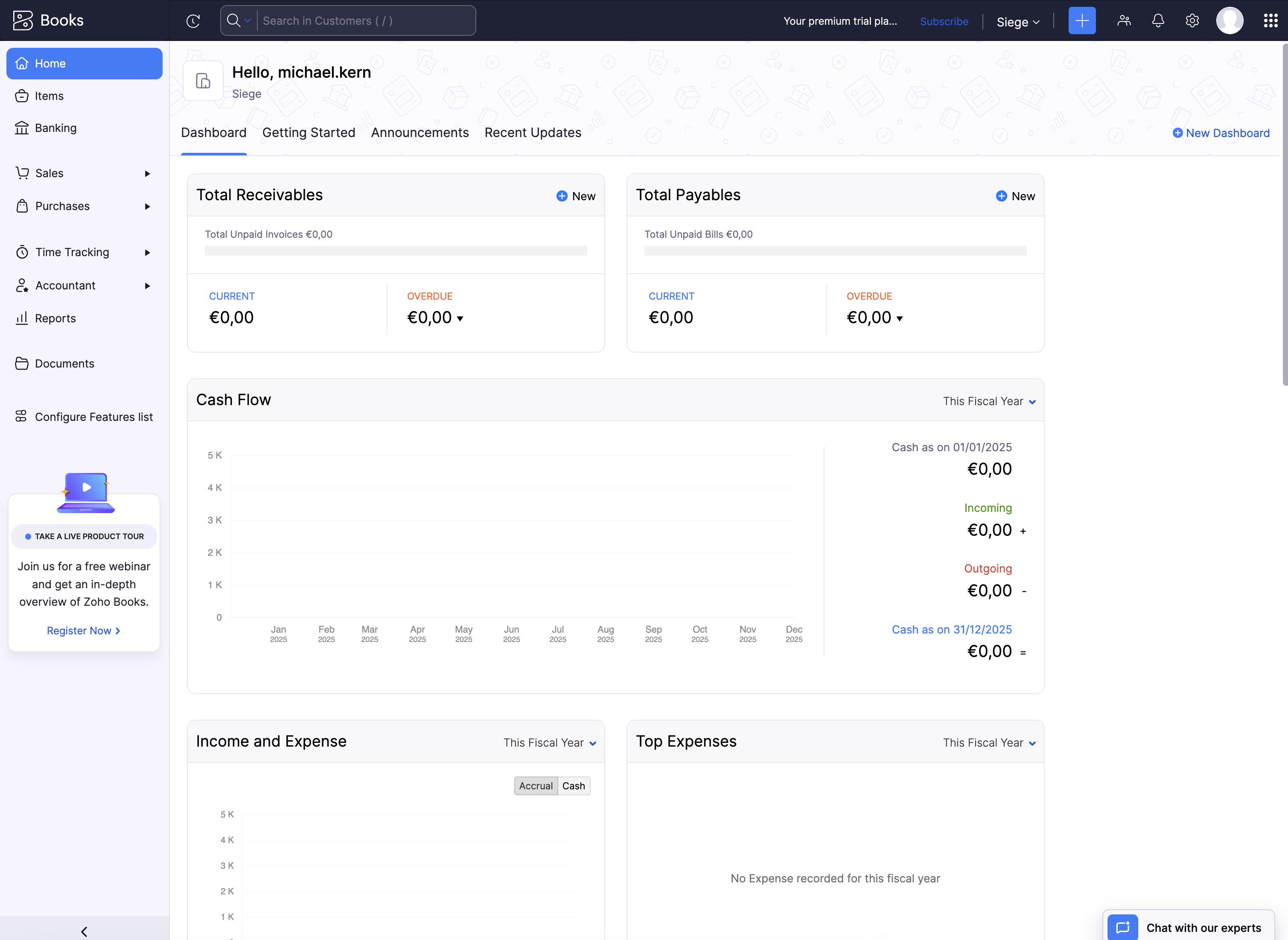Image resolution: width=1288 pixels, height=940 pixels.
Task: Open Income and Expense fiscal year dropdown
Action: pos(550,742)
